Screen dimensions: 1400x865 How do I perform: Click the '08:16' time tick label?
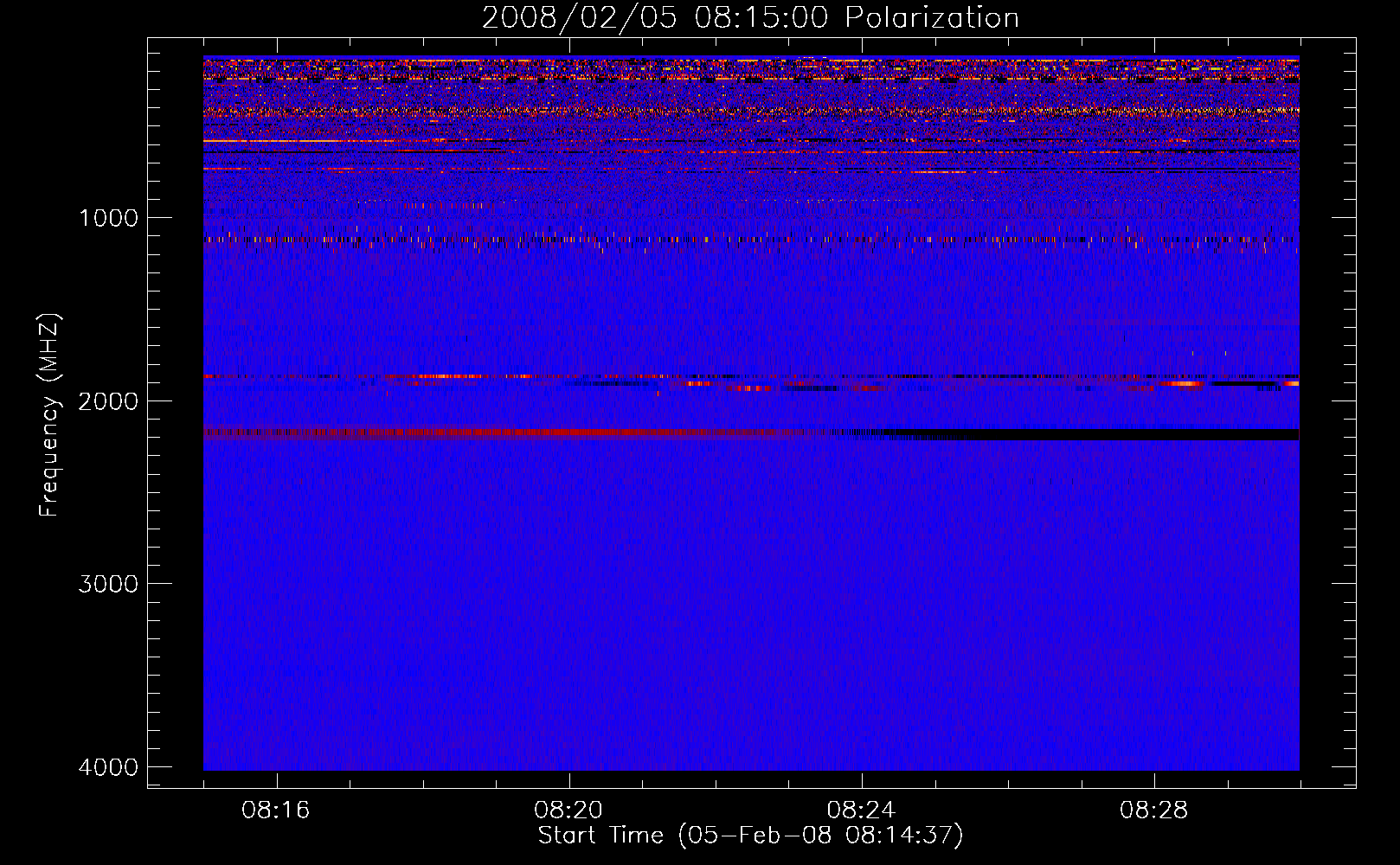276,810
